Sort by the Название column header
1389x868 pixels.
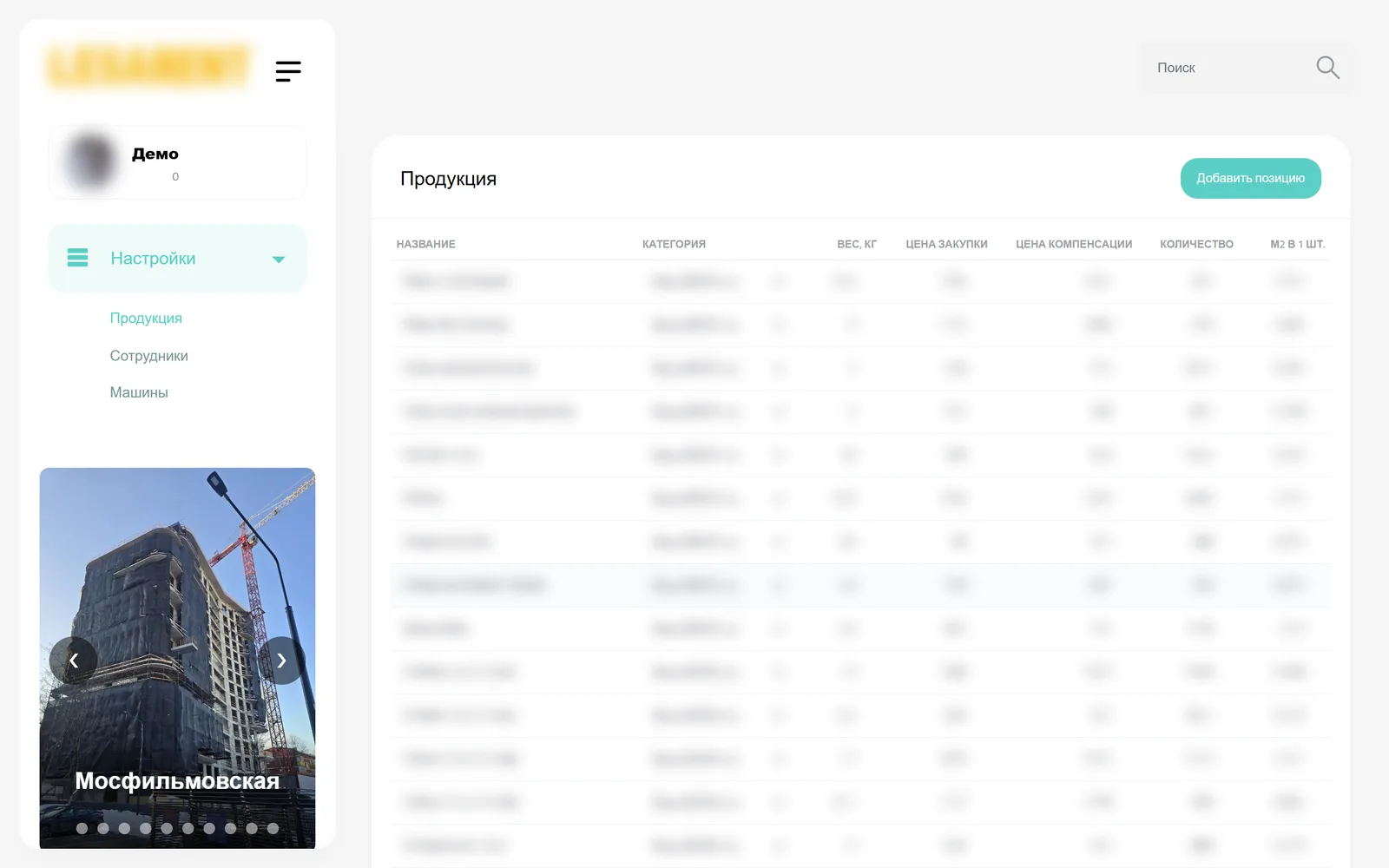click(426, 244)
